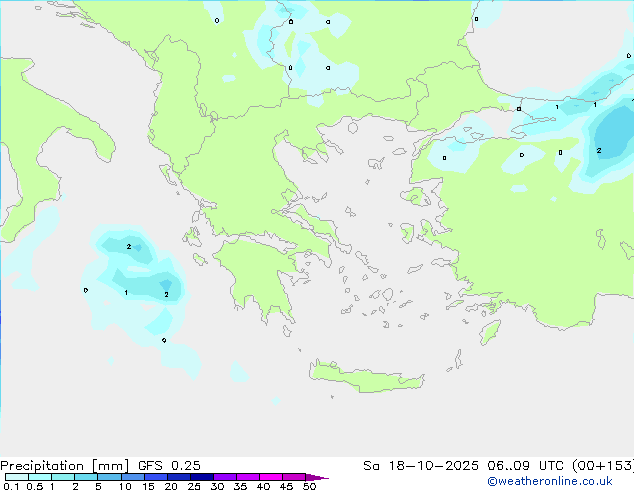Click the '50' legend scale label
634x490 pixels.
[309, 486]
